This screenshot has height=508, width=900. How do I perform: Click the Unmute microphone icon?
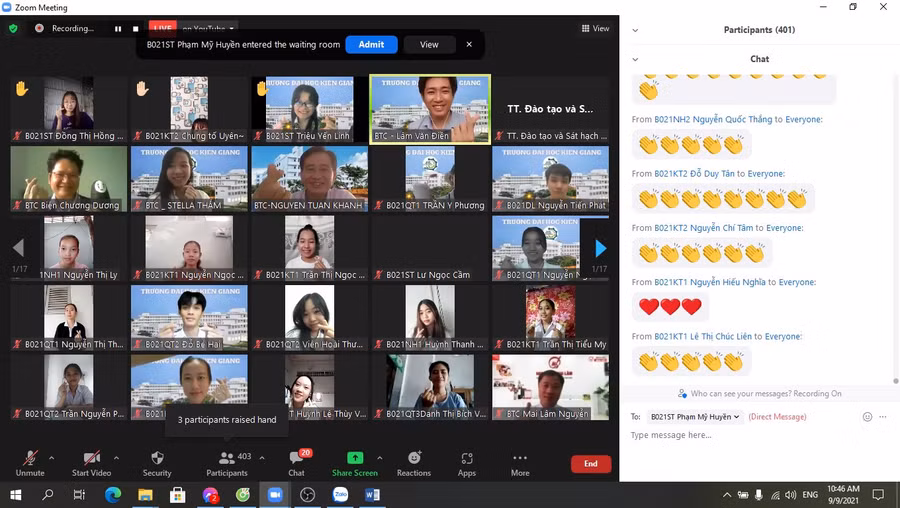click(30, 457)
